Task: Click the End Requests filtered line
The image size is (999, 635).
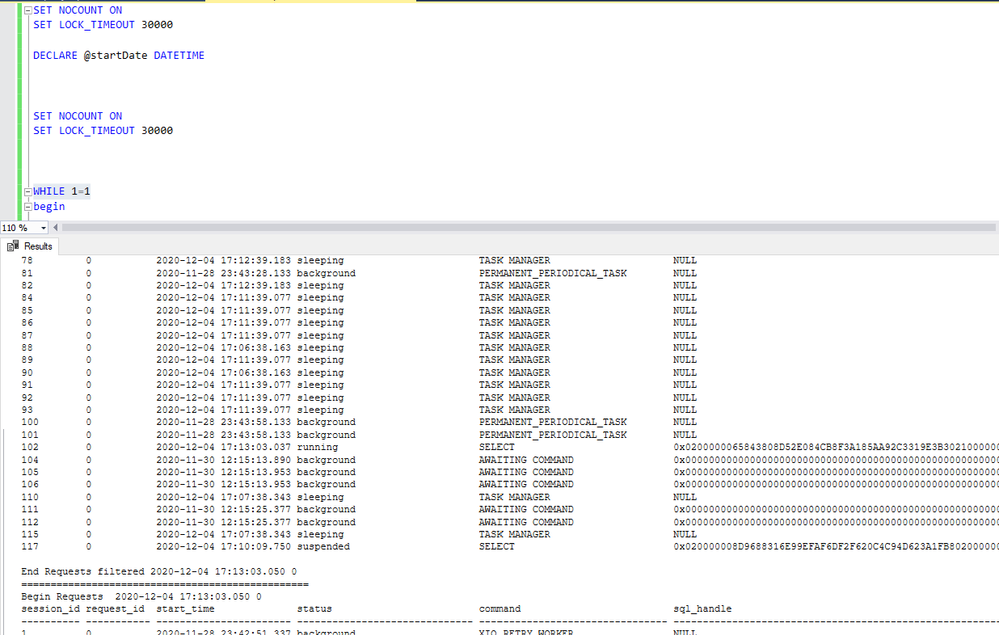Action: [159, 571]
